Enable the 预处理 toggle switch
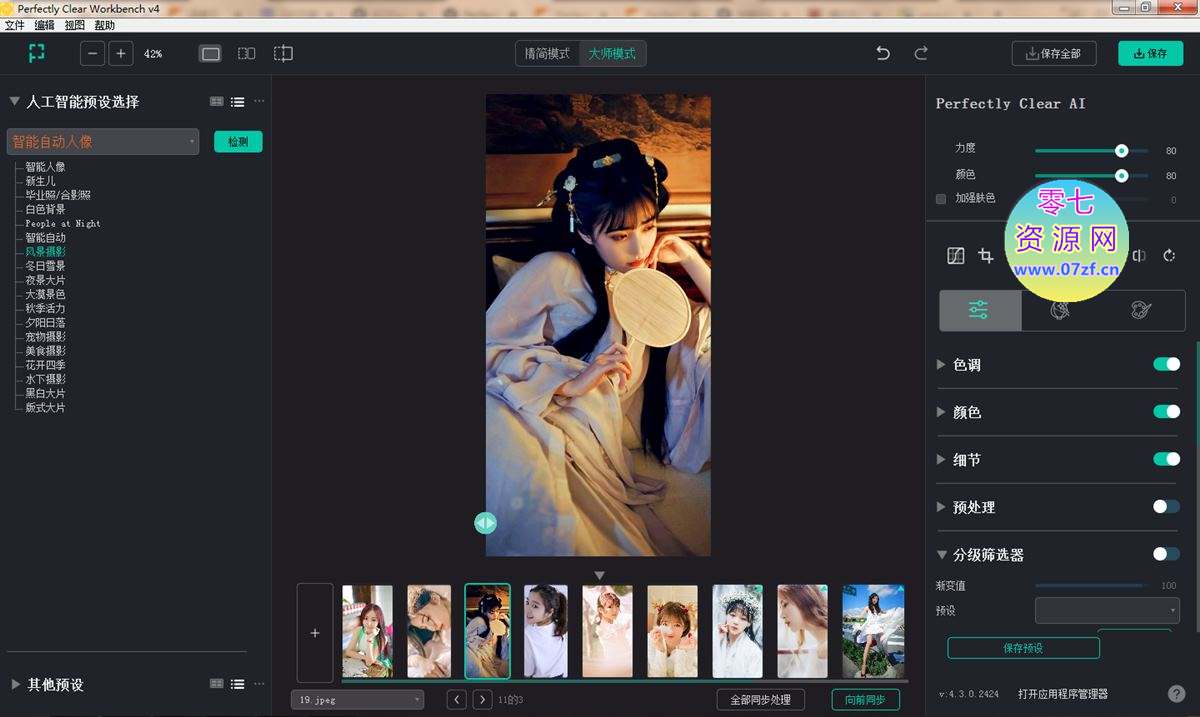This screenshot has height=717, width=1200. pyautogui.click(x=1166, y=506)
